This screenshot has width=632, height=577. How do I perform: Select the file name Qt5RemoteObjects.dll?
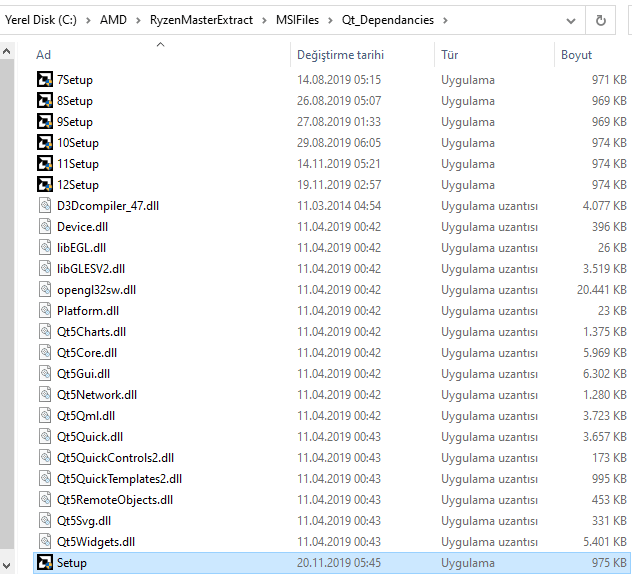coord(115,500)
